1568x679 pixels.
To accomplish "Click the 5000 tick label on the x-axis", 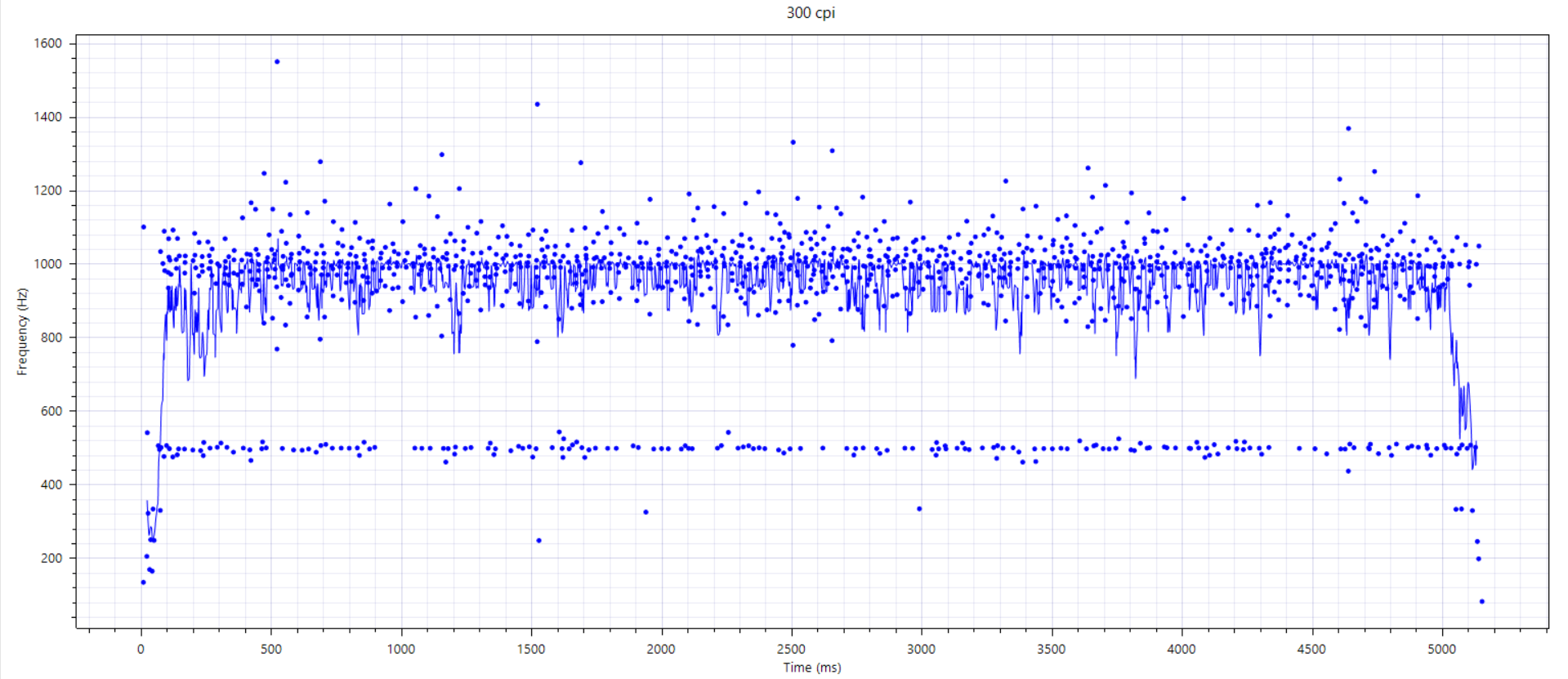I will [x=1441, y=649].
